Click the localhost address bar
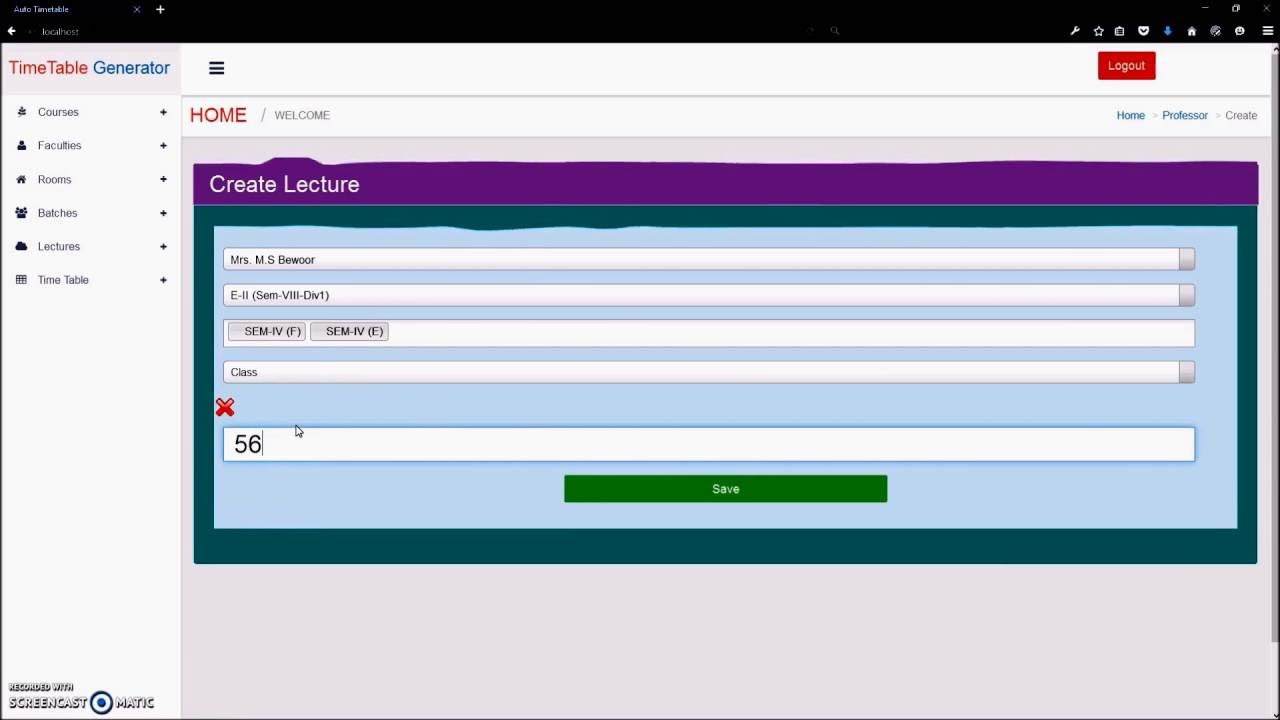The image size is (1280, 720). (420, 31)
